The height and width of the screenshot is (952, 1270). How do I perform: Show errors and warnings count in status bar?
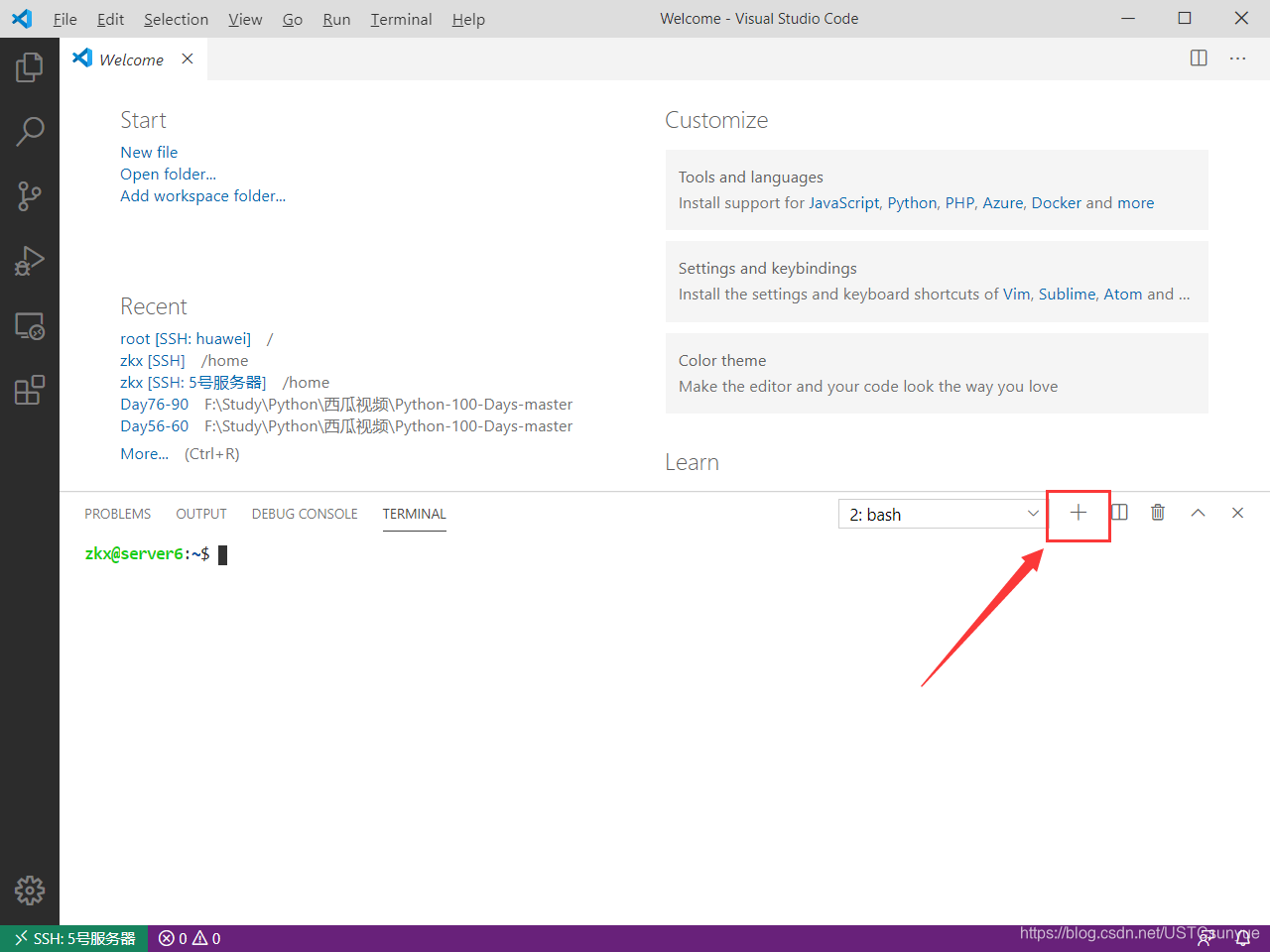coord(190,938)
